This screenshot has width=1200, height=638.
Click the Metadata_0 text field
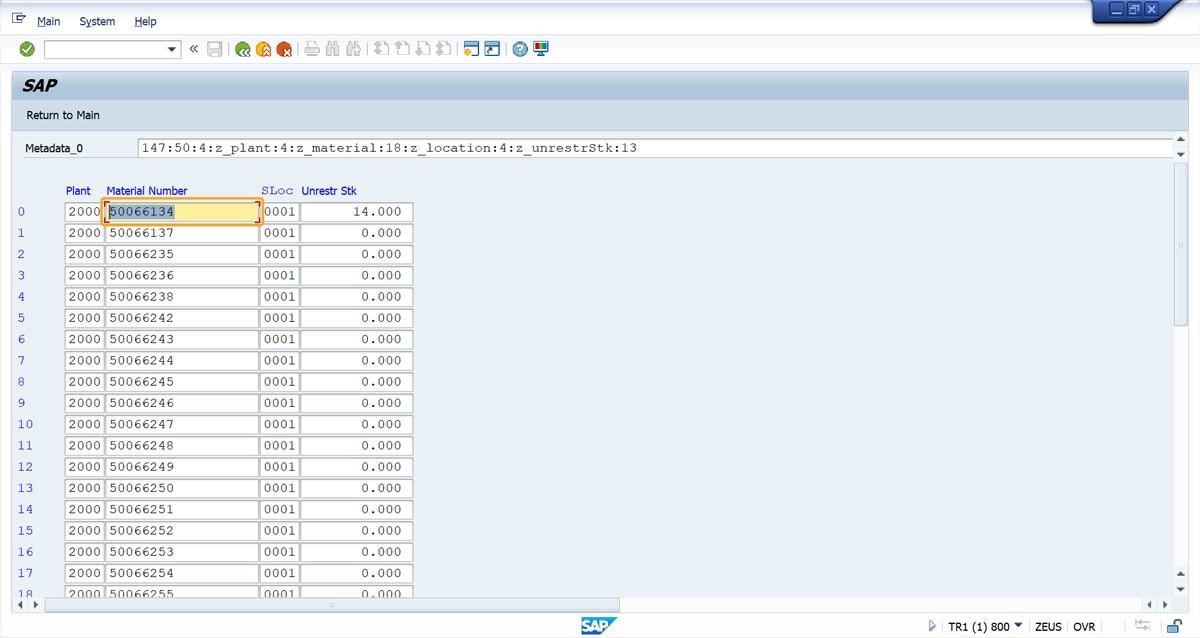click(x=655, y=148)
